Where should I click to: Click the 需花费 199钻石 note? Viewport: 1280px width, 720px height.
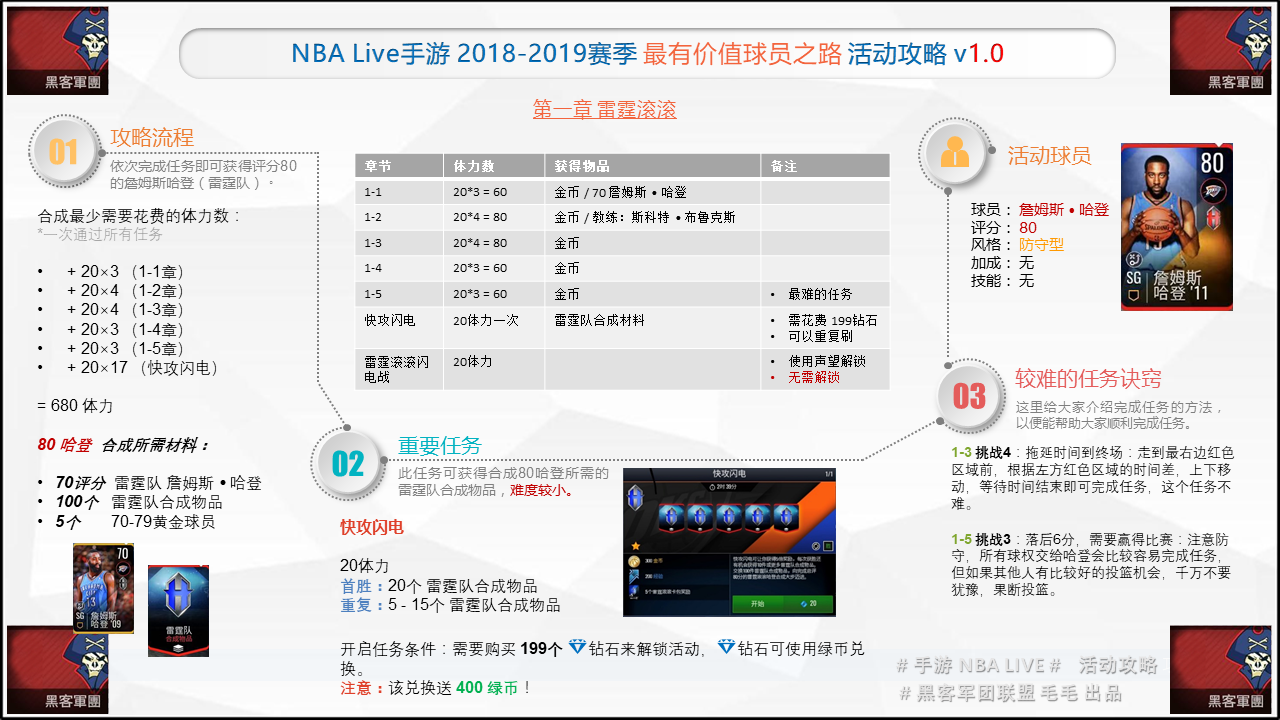[832, 320]
